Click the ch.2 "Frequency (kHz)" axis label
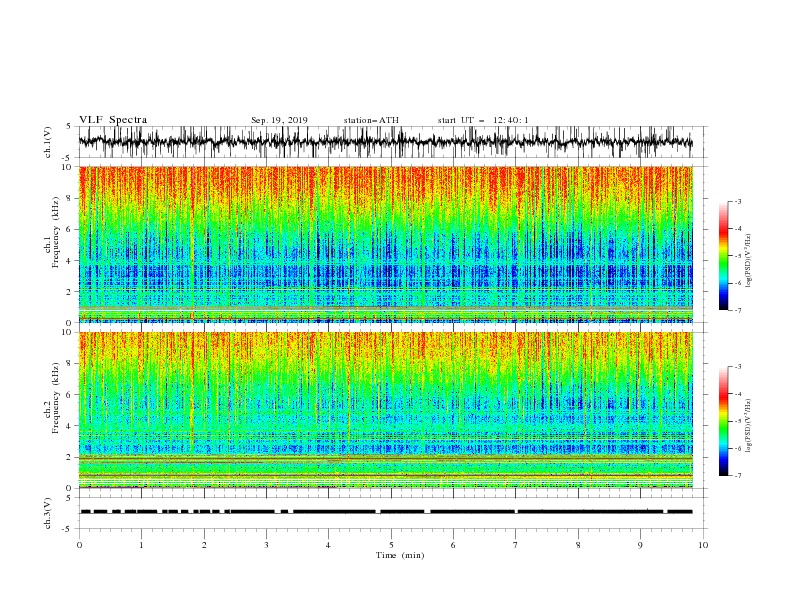Screen dimensions: 792x612 56,397
